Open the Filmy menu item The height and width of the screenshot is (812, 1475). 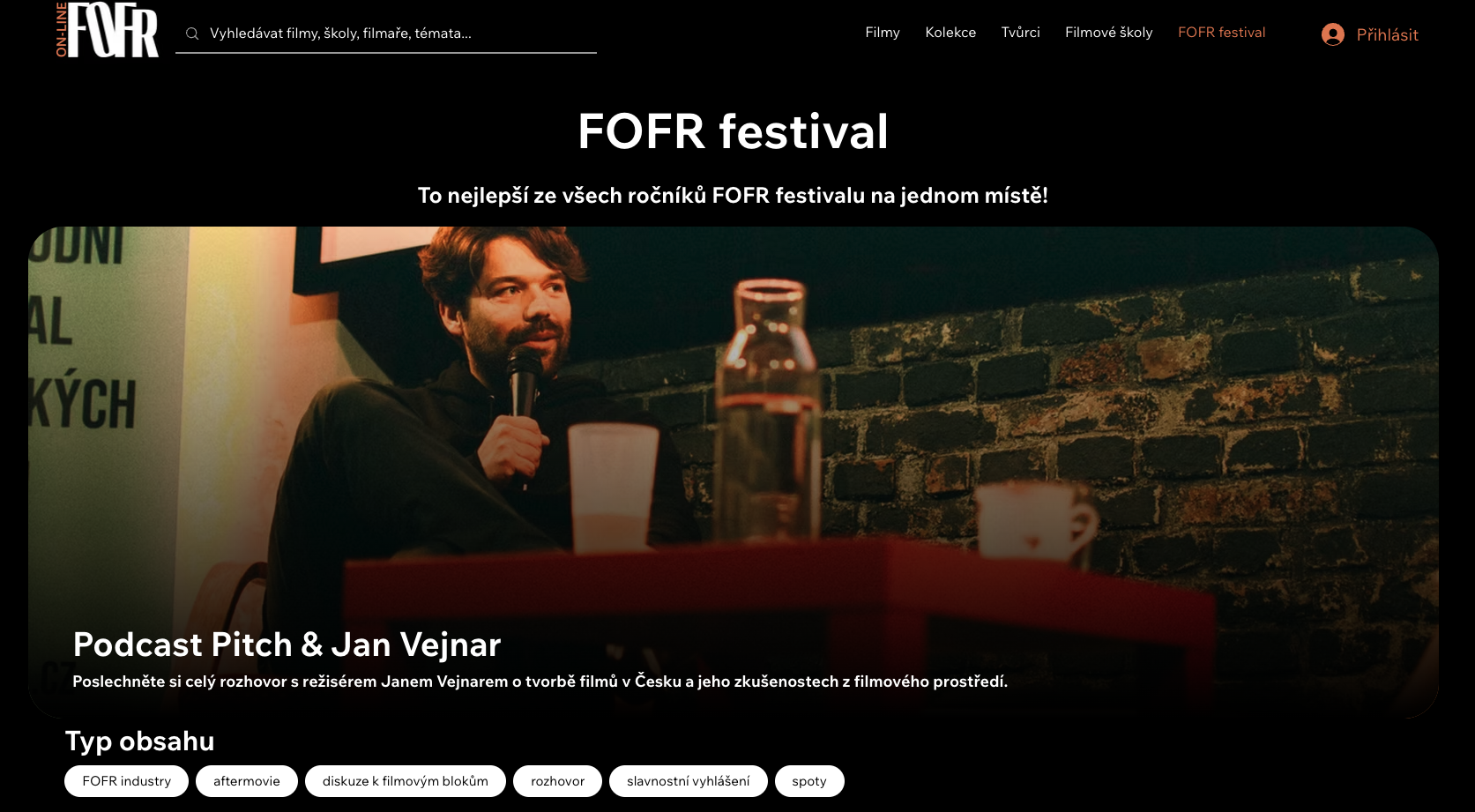883,33
